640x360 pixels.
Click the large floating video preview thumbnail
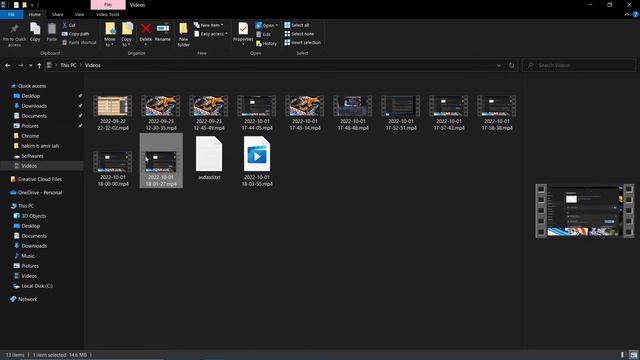[584, 211]
